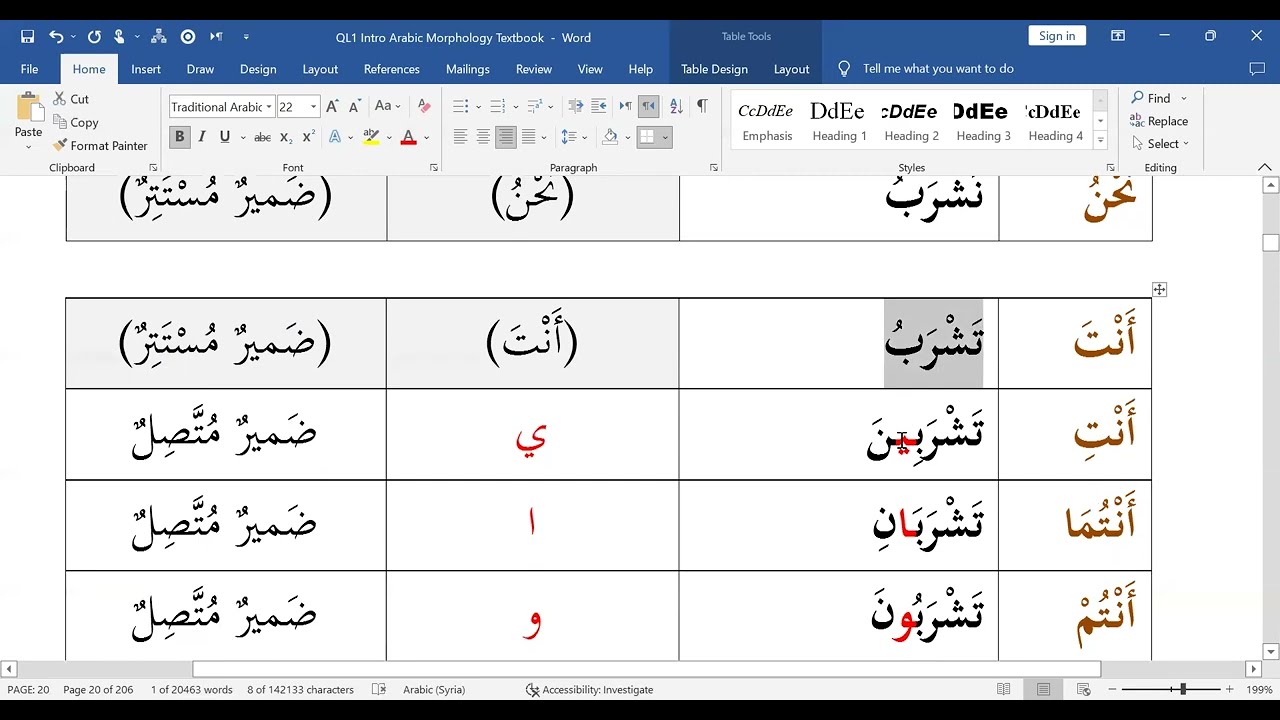Viewport: 1280px width, 720px height.
Task: Open the Table Design tab
Action: point(714,69)
